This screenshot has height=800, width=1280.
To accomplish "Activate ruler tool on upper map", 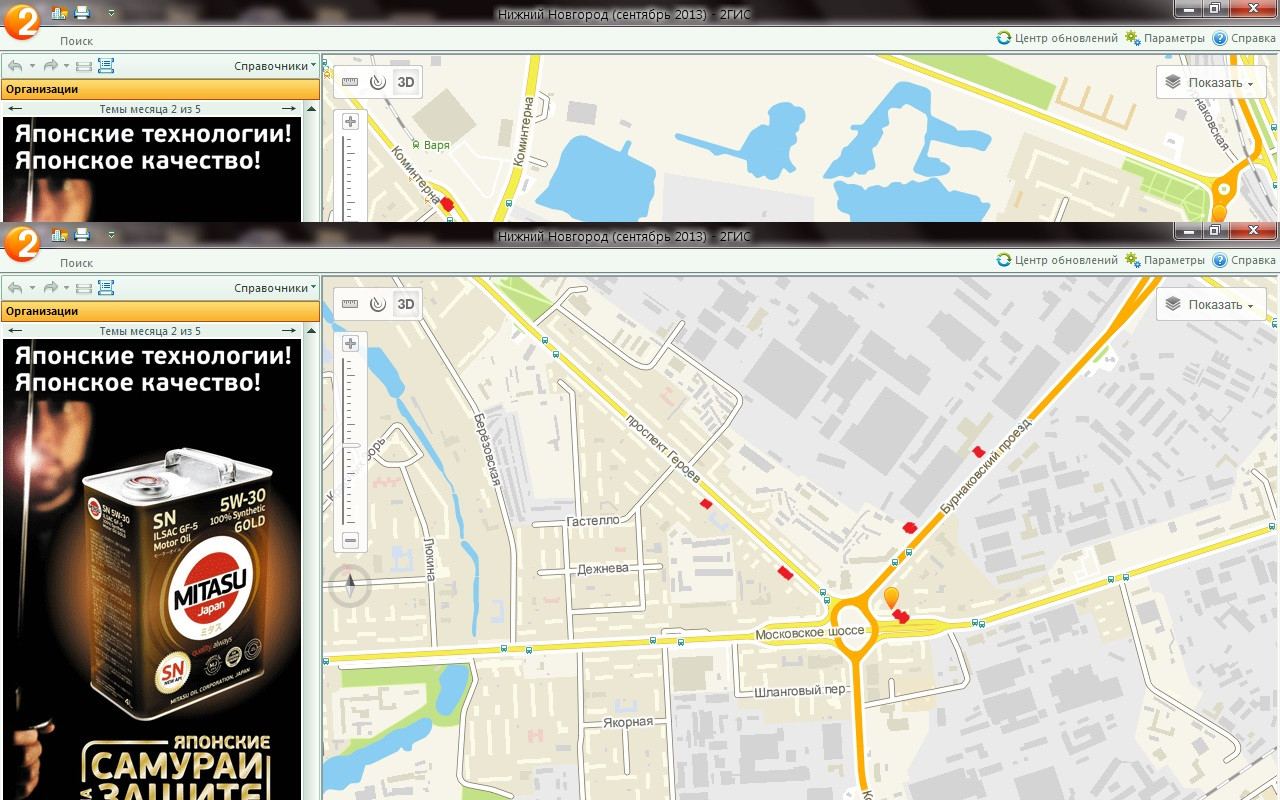I will (x=350, y=82).
